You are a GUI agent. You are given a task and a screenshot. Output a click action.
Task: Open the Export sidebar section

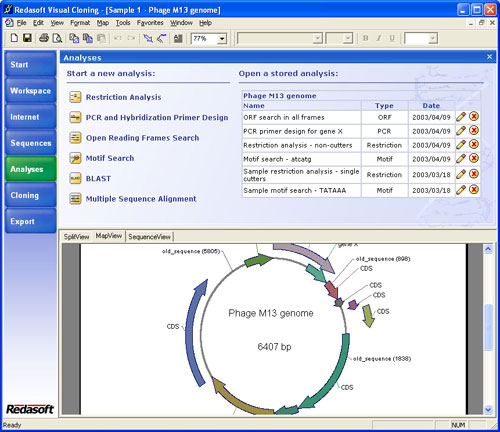(x=30, y=221)
